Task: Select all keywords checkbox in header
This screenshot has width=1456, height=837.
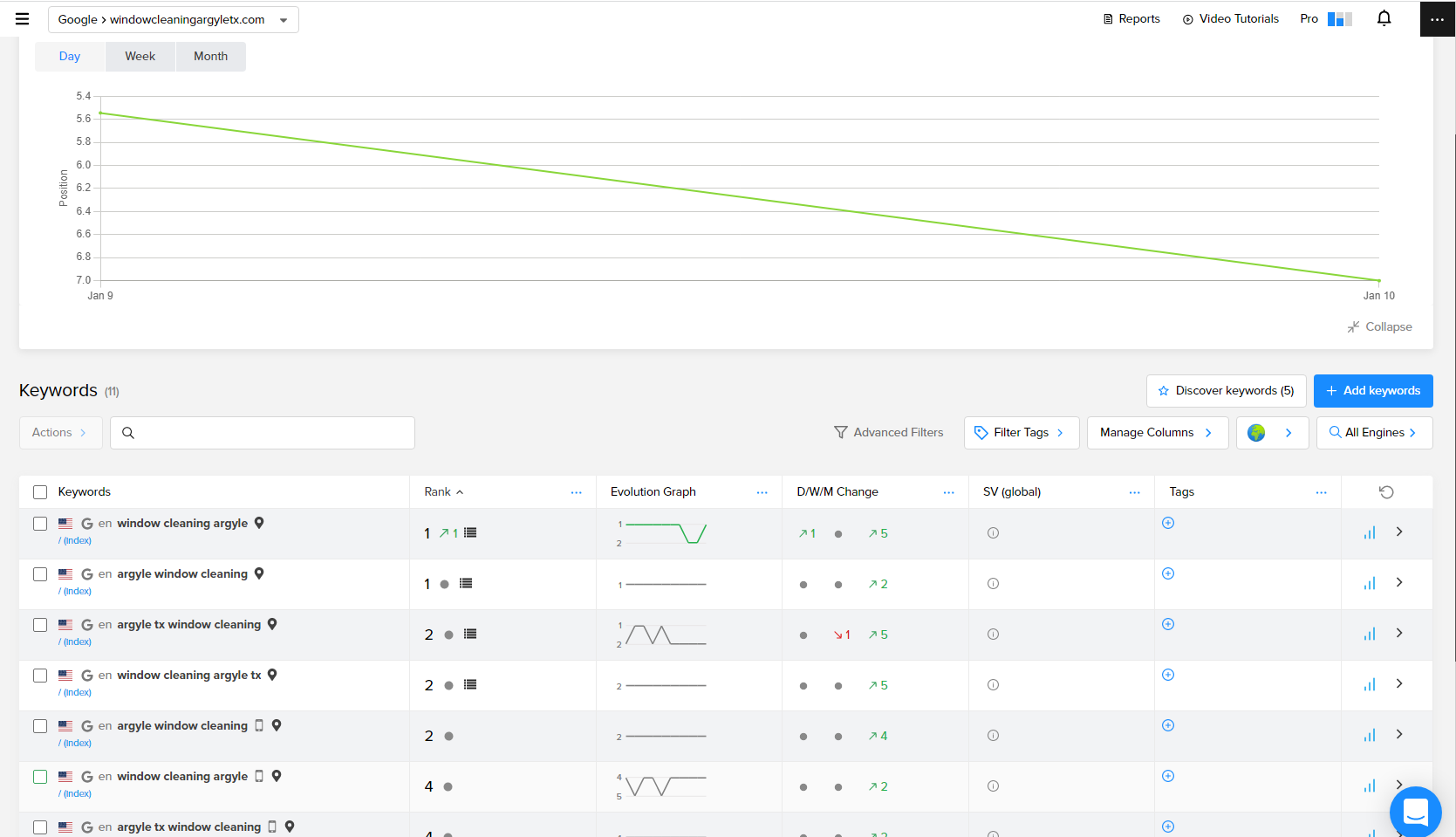Action: (40, 492)
